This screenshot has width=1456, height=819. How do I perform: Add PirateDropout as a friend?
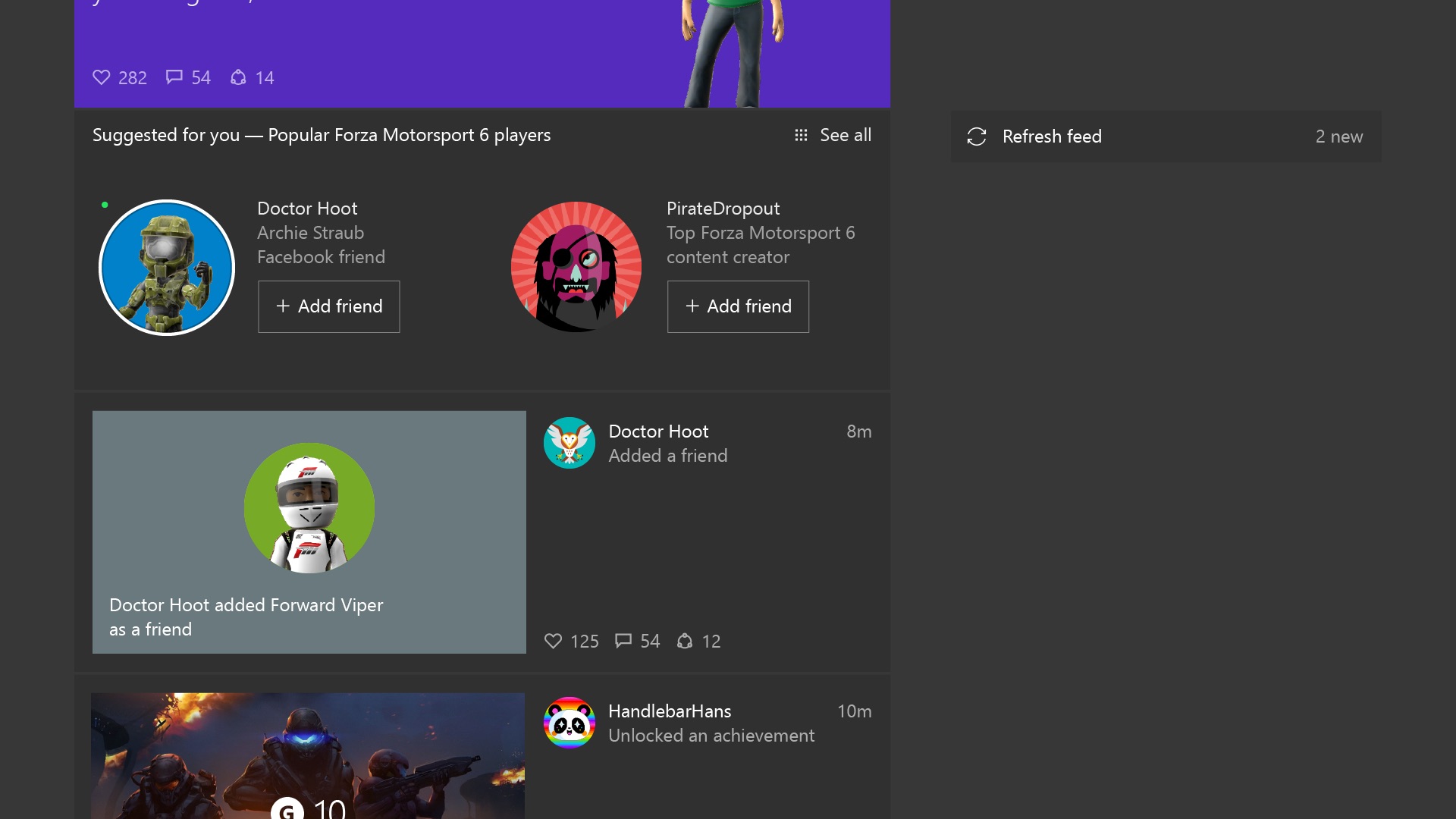pos(738,306)
